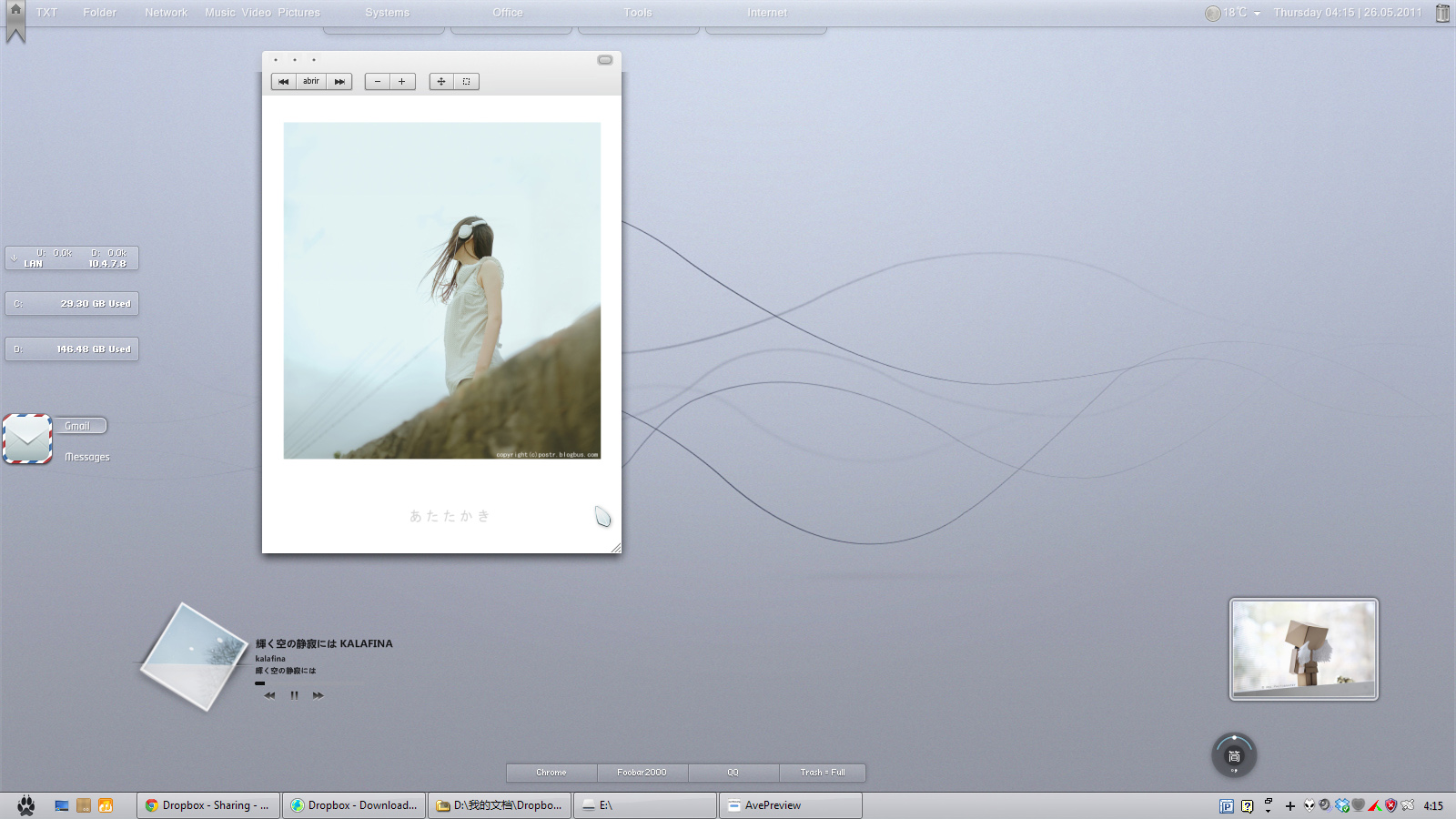Open the Internet menu in top bar
The image size is (1456, 819).
click(767, 13)
